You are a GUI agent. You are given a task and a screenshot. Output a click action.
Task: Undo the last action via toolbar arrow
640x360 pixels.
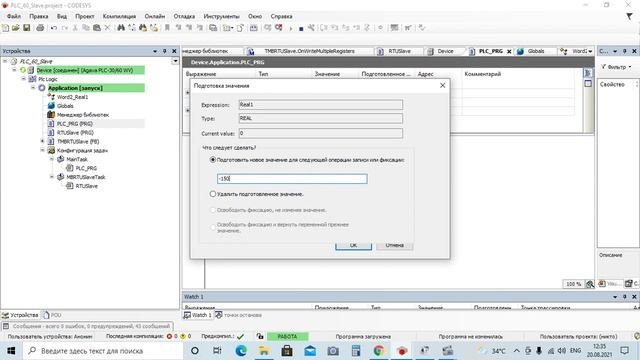pos(53,28)
